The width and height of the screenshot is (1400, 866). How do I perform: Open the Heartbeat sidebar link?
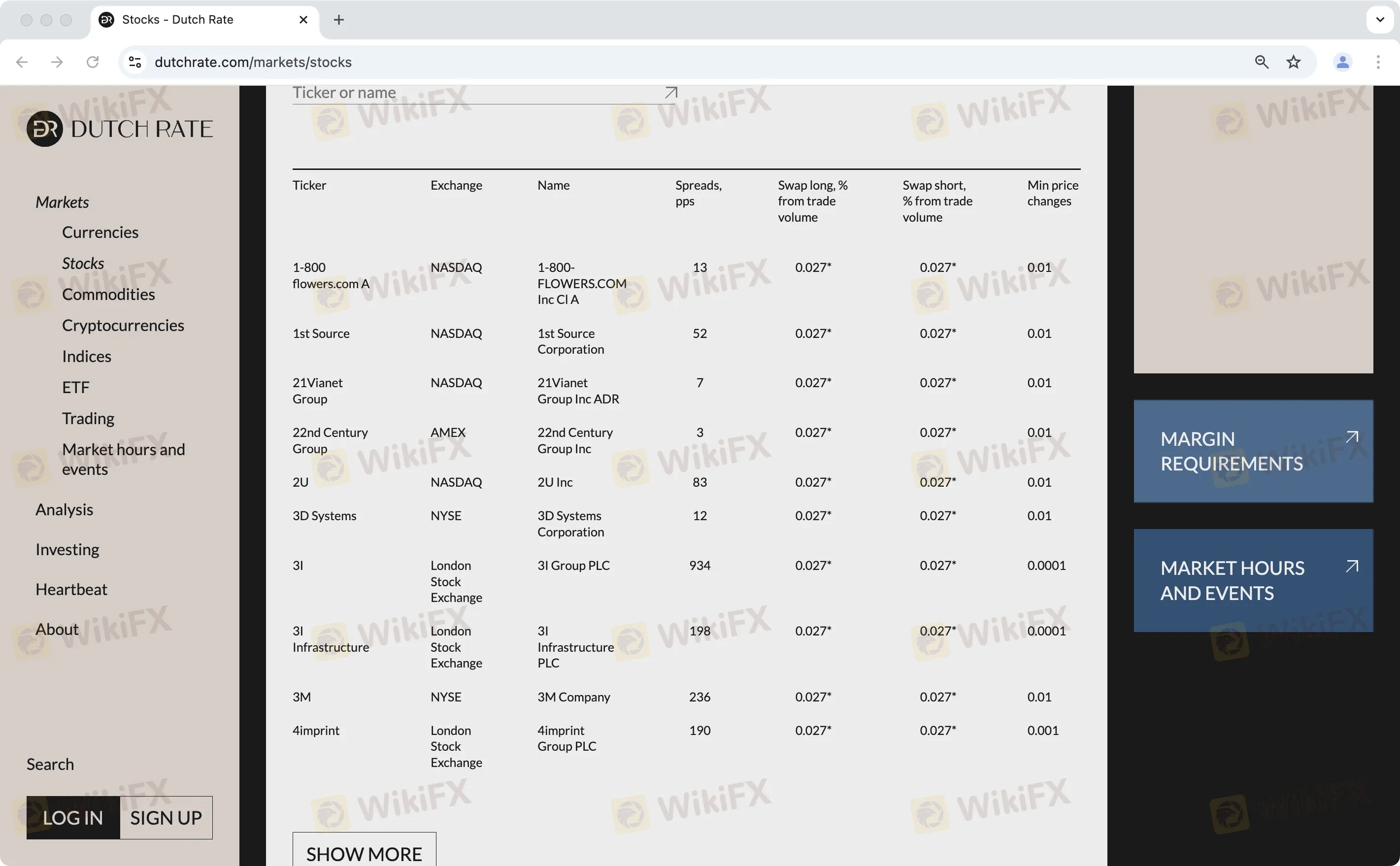pyautogui.click(x=71, y=589)
